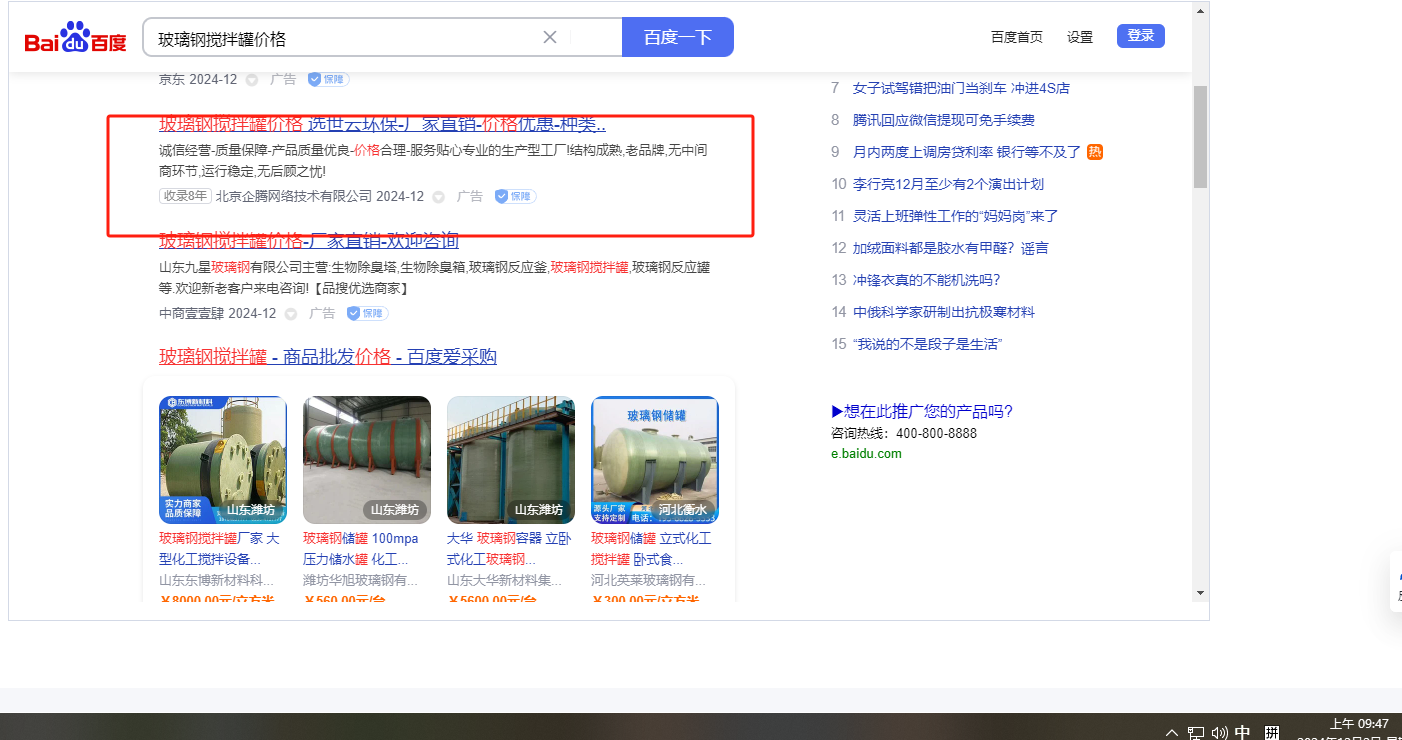Open 设置 in the top navigation
This screenshot has width=1402, height=740.
[1080, 37]
